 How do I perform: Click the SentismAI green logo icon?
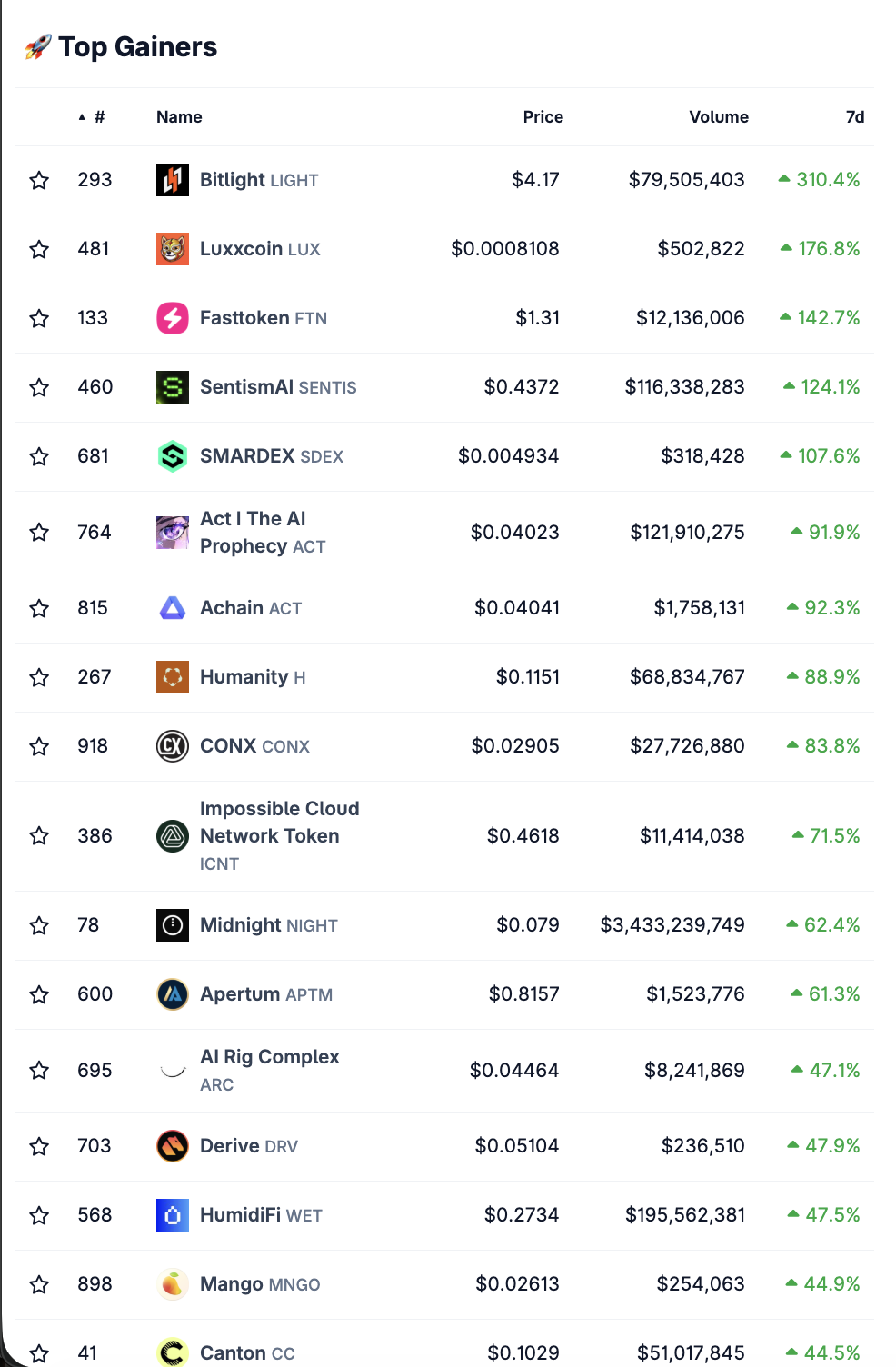click(172, 387)
